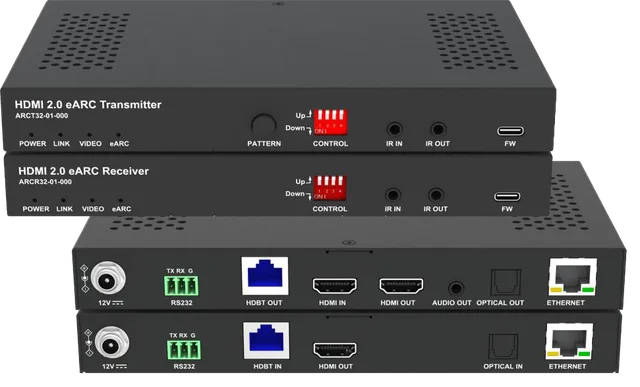This screenshot has height=387, width=640.
Task: Click the 'OPTICAL OUT' label
Action: tap(500, 303)
